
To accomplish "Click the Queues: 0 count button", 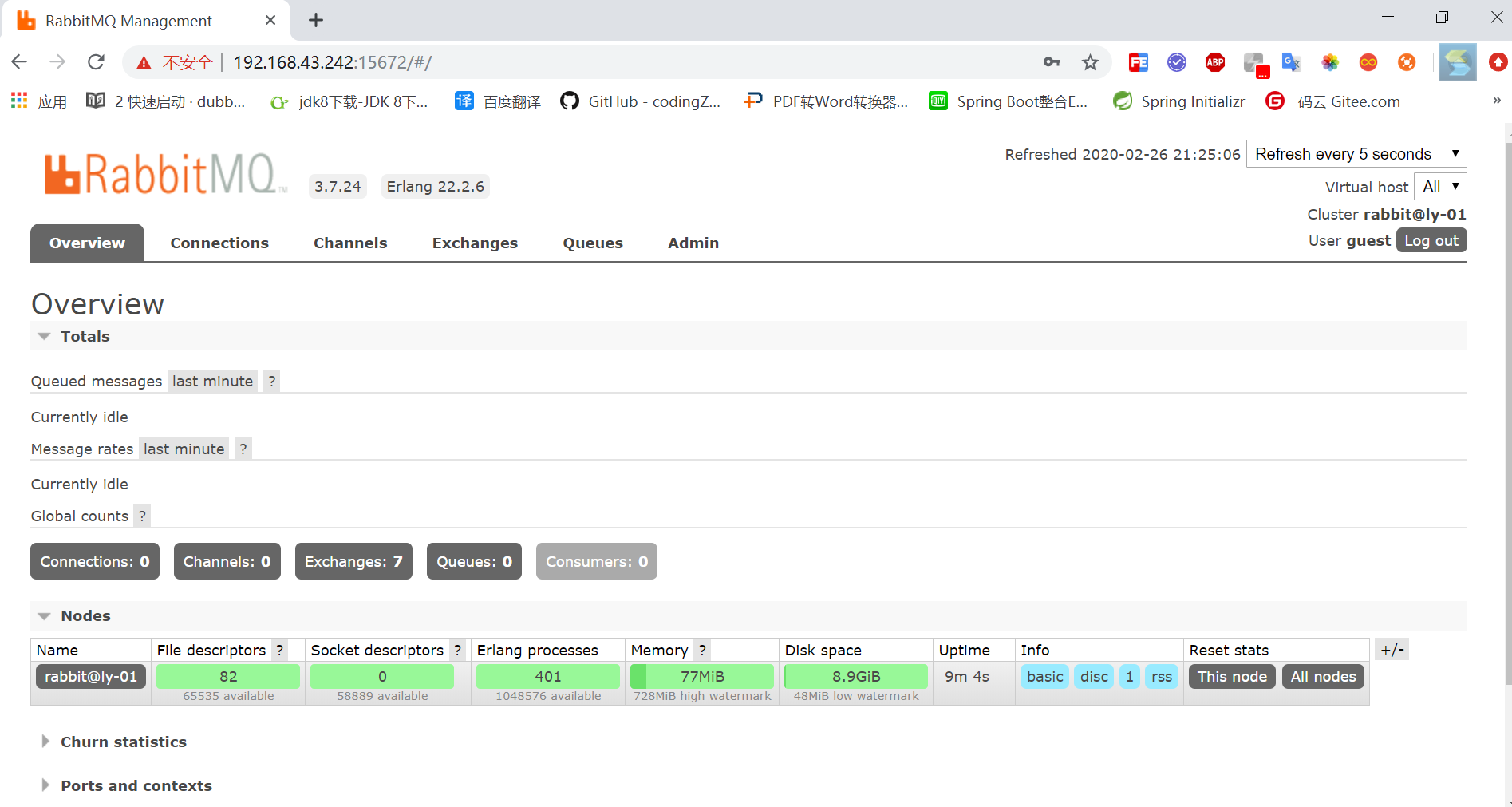I will [474, 561].
